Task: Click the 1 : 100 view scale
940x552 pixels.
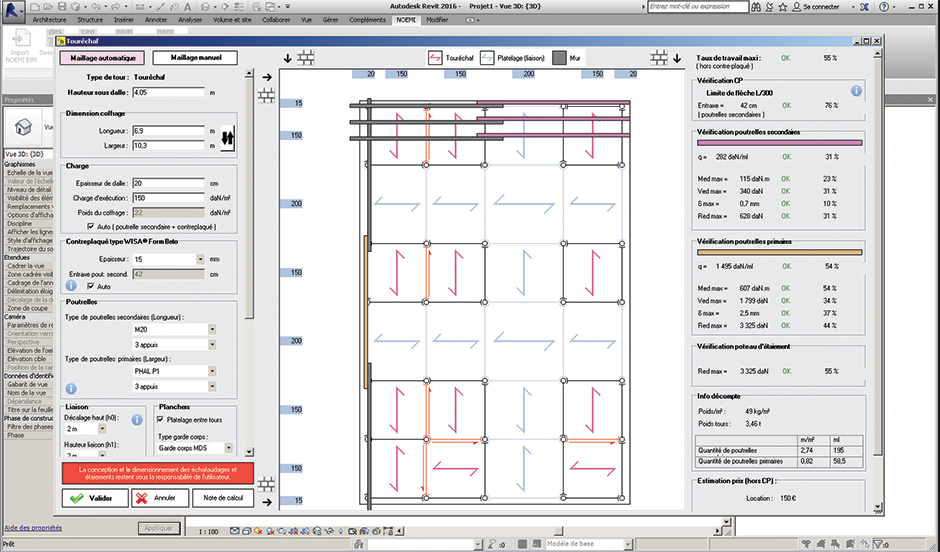Action: [208, 532]
